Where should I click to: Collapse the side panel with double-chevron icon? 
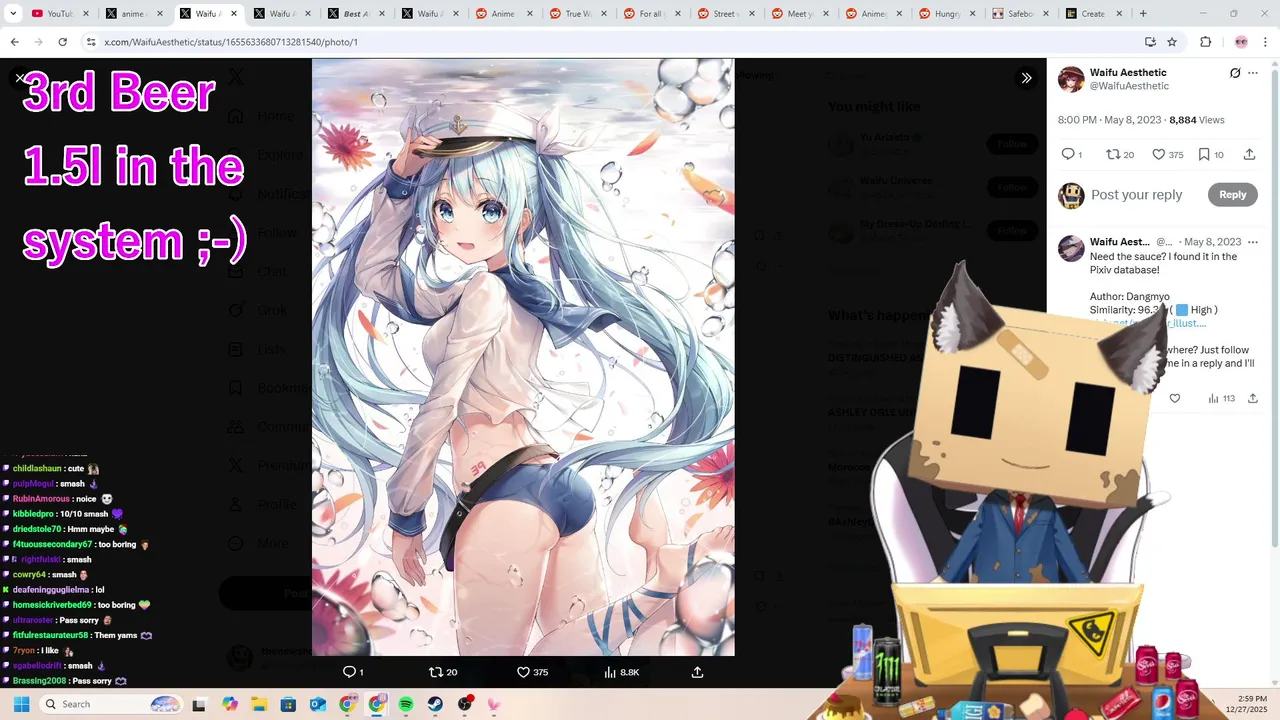click(x=1026, y=78)
